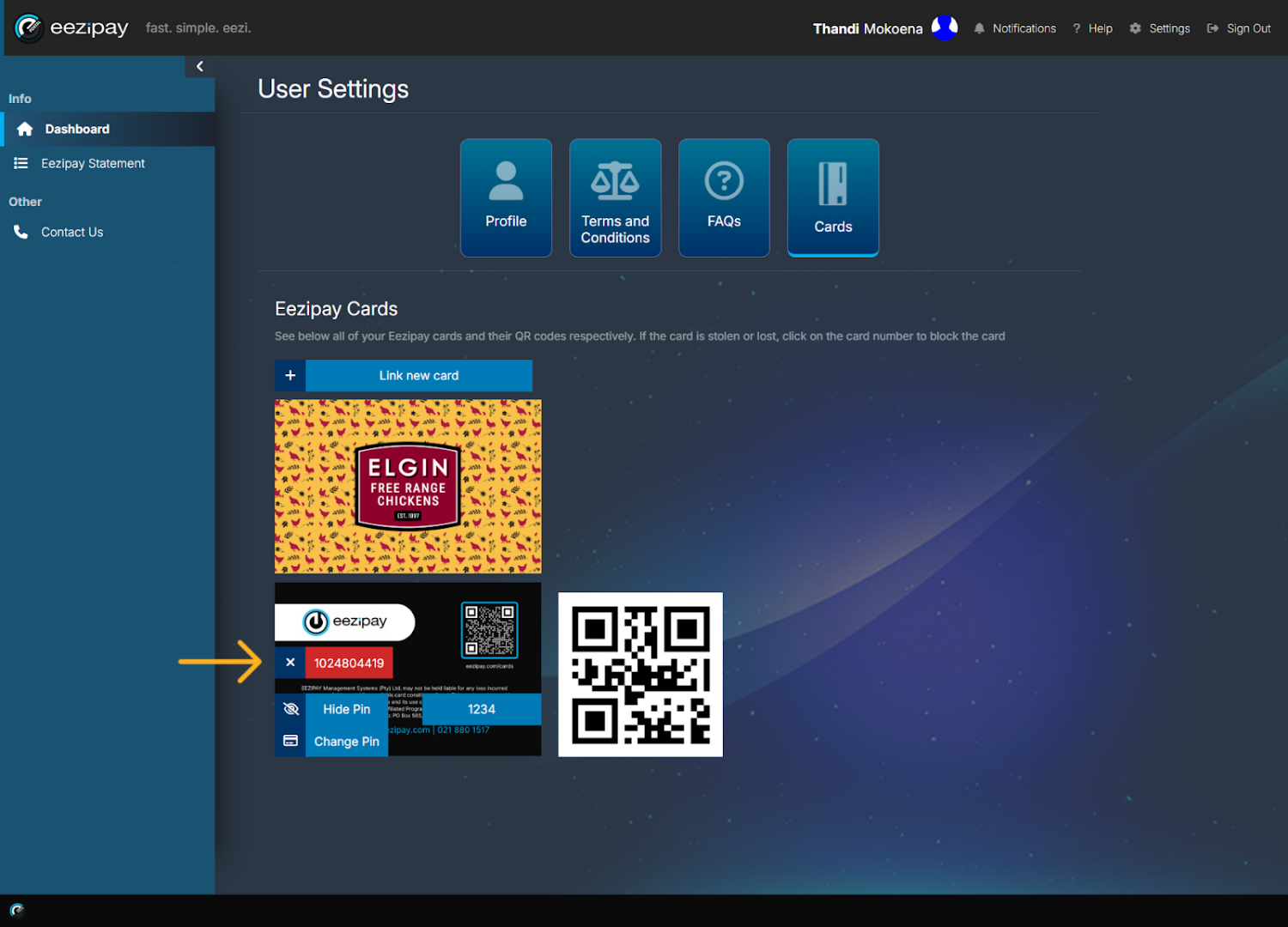Click the large QR code image
Viewport: 1288px width, 927px height.
point(641,675)
